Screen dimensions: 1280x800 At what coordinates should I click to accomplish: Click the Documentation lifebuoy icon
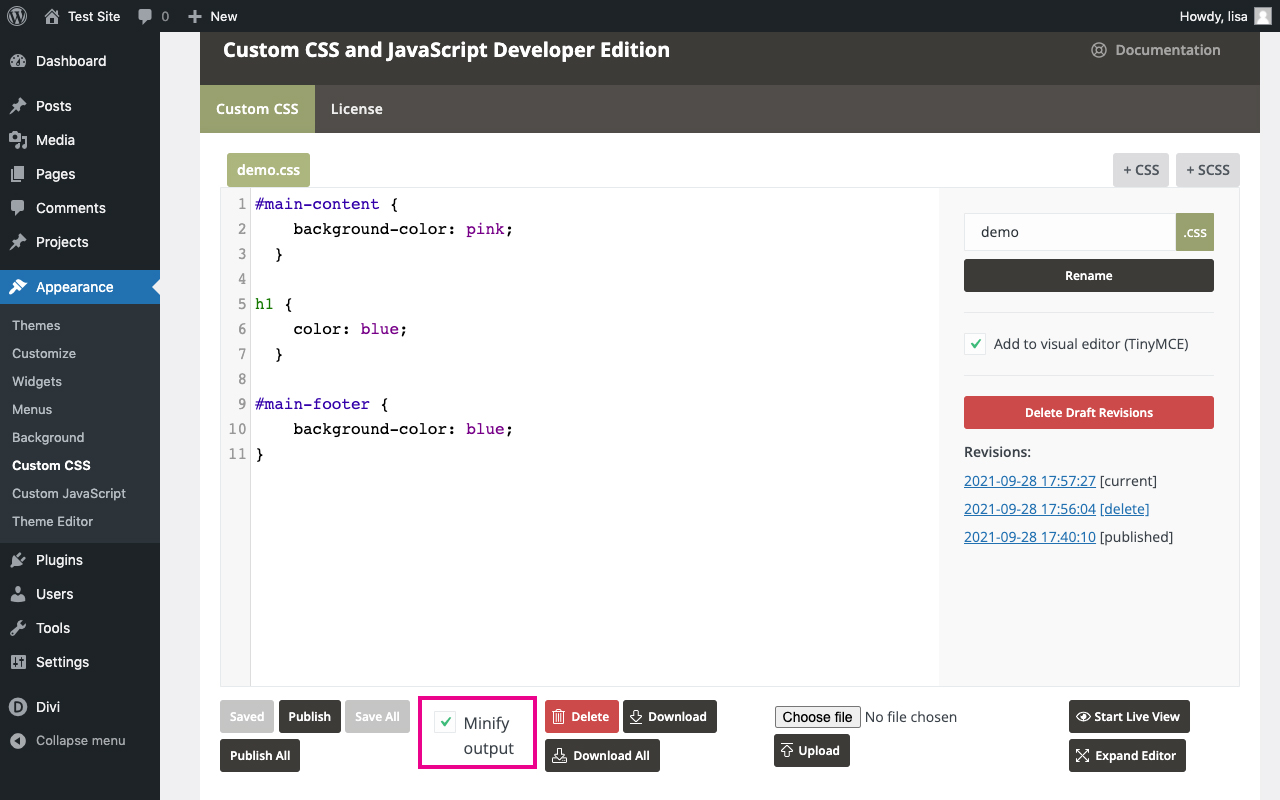point(1099,50)
